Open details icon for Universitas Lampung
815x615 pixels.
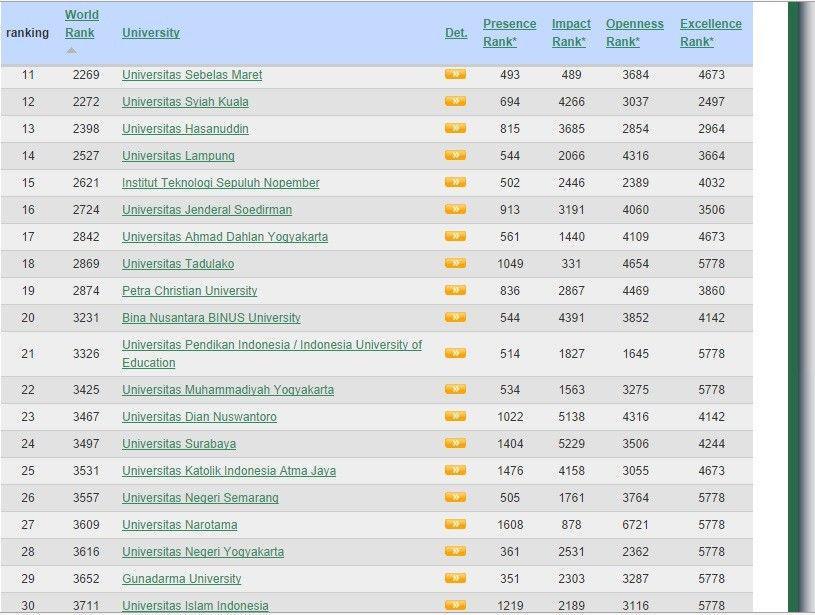(455, 155)
